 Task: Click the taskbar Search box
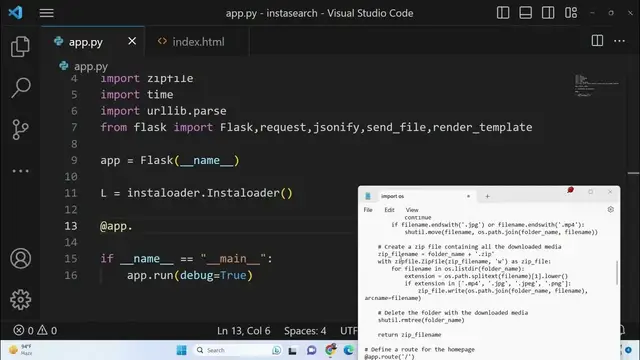tap(238, 350)
